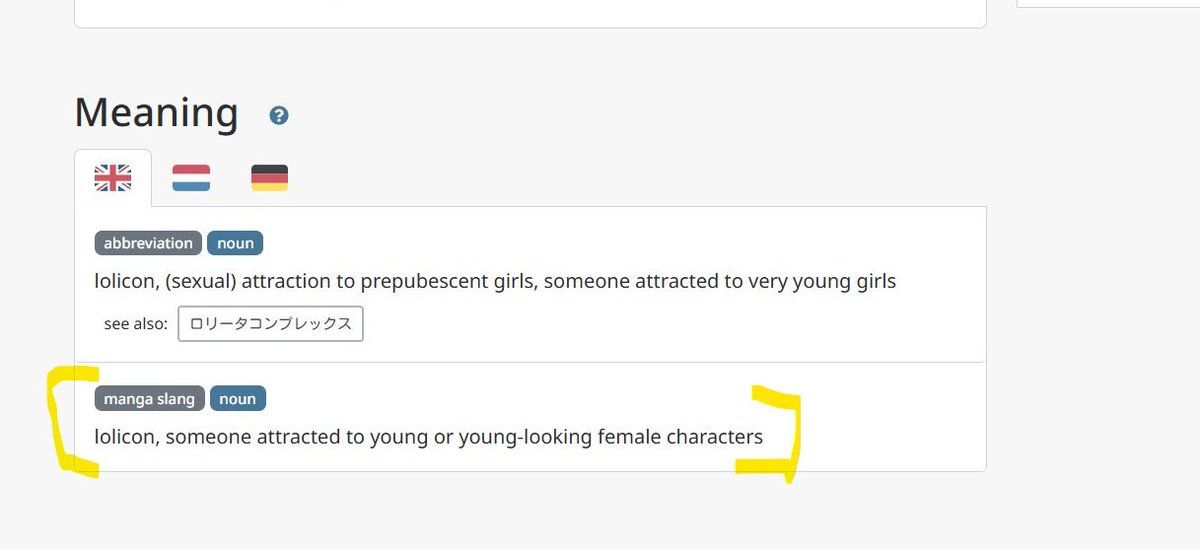Click the side panel at top right
This screenshot has height=549, width=1200.
click(1108, 4)
